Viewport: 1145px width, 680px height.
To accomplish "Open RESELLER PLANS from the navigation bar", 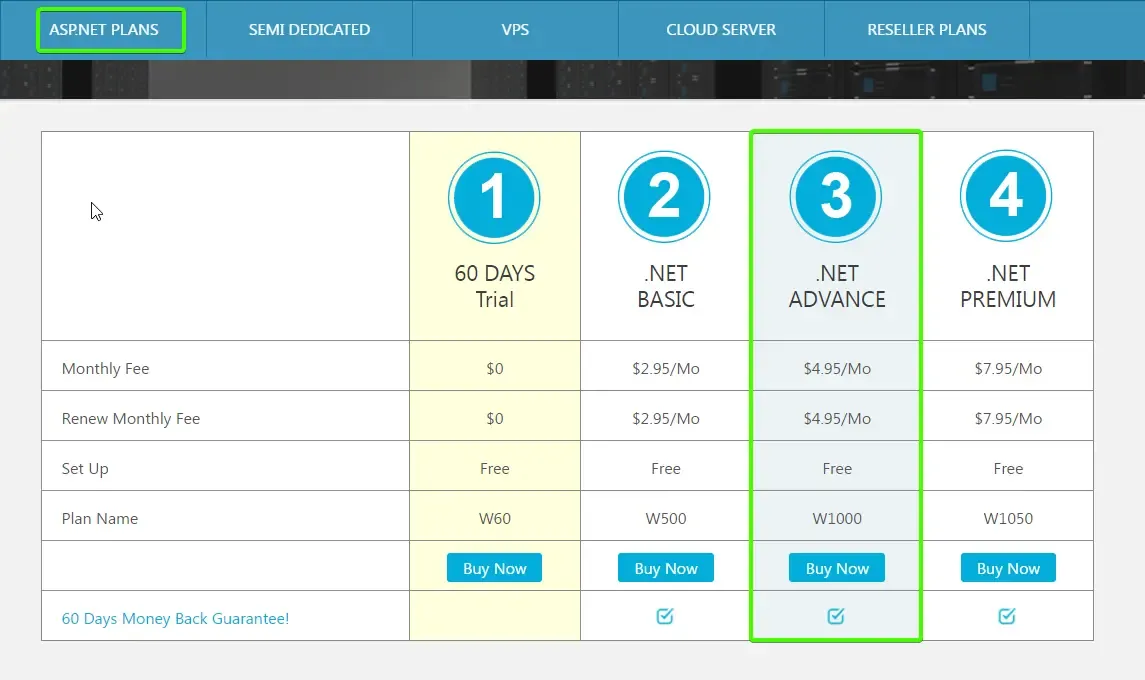I will click(x=926, y=29).
